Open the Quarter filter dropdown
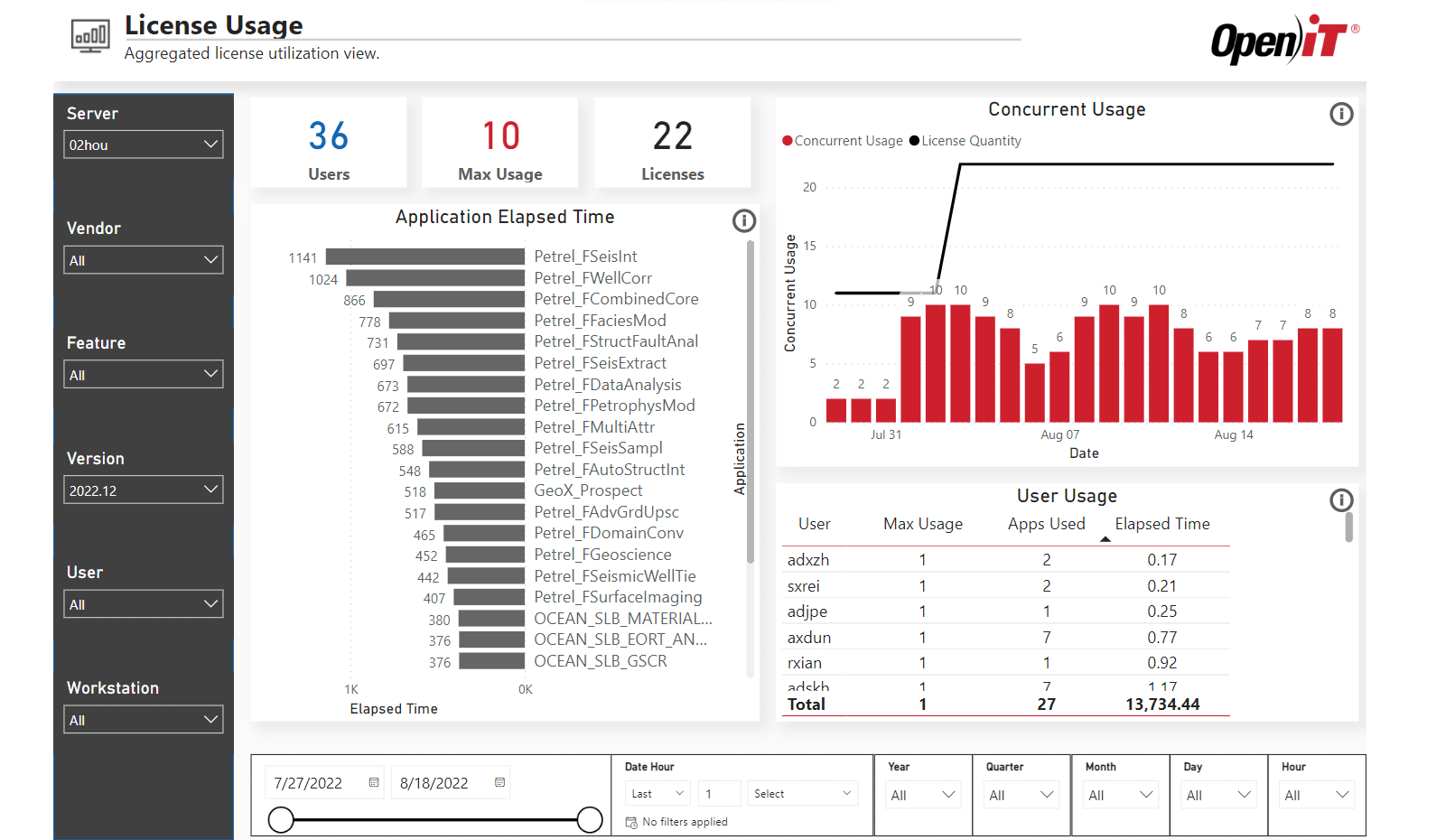 (x=1021, y=795)
